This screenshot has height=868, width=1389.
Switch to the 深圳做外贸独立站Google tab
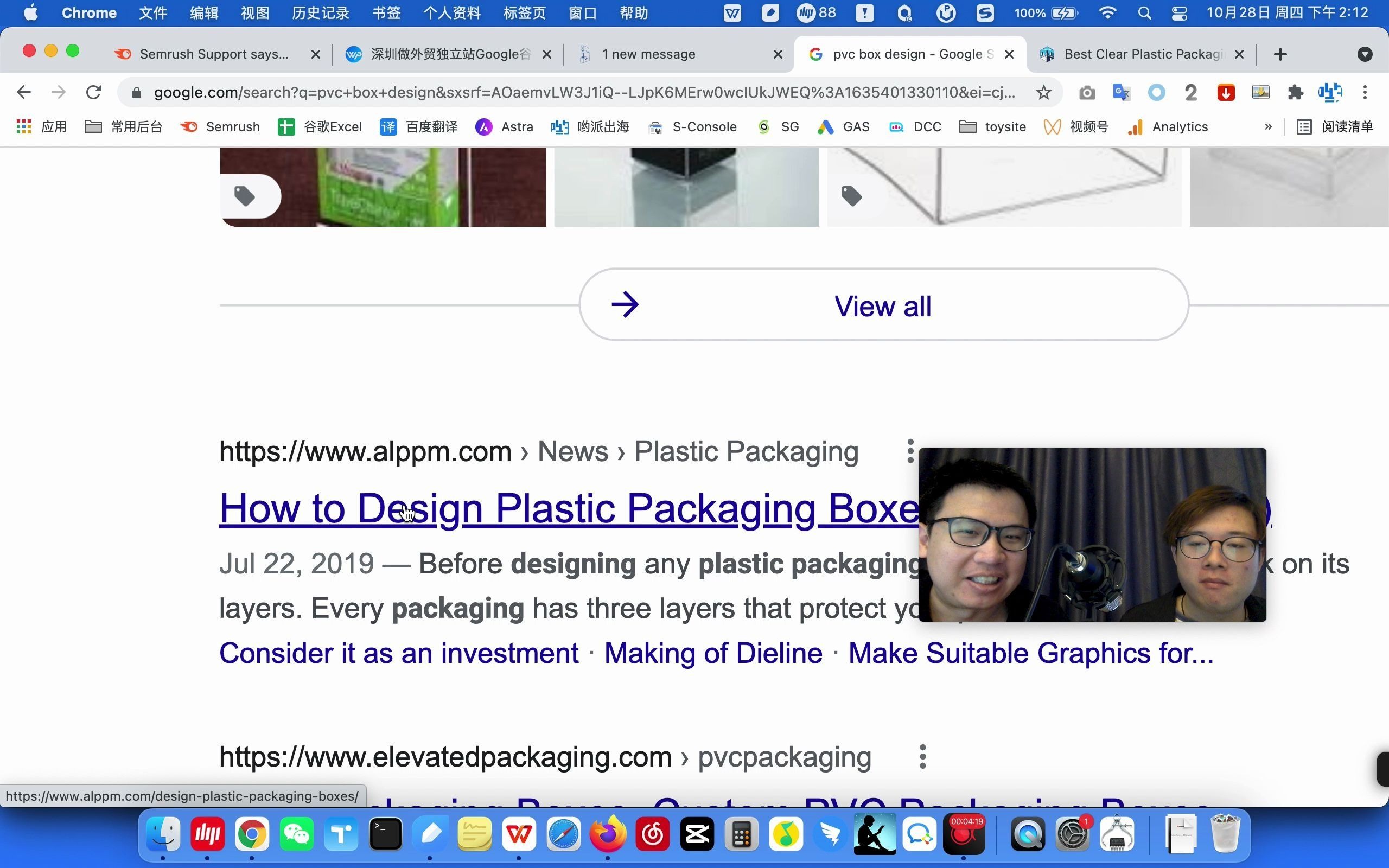pos(439,54)
